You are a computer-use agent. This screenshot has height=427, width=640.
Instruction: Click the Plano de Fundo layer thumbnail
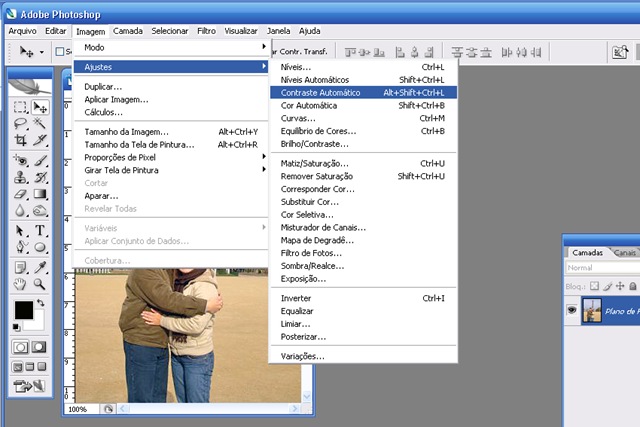(592, 311)
